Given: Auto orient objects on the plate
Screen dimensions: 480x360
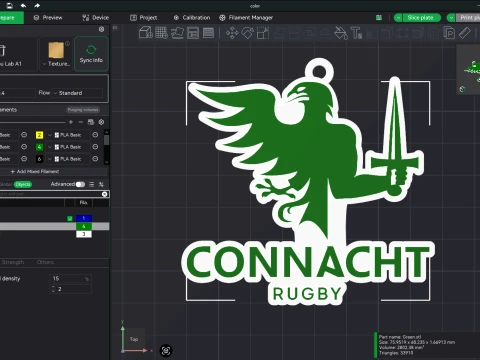Looking at the screenshot, I should tap(177, 33).
